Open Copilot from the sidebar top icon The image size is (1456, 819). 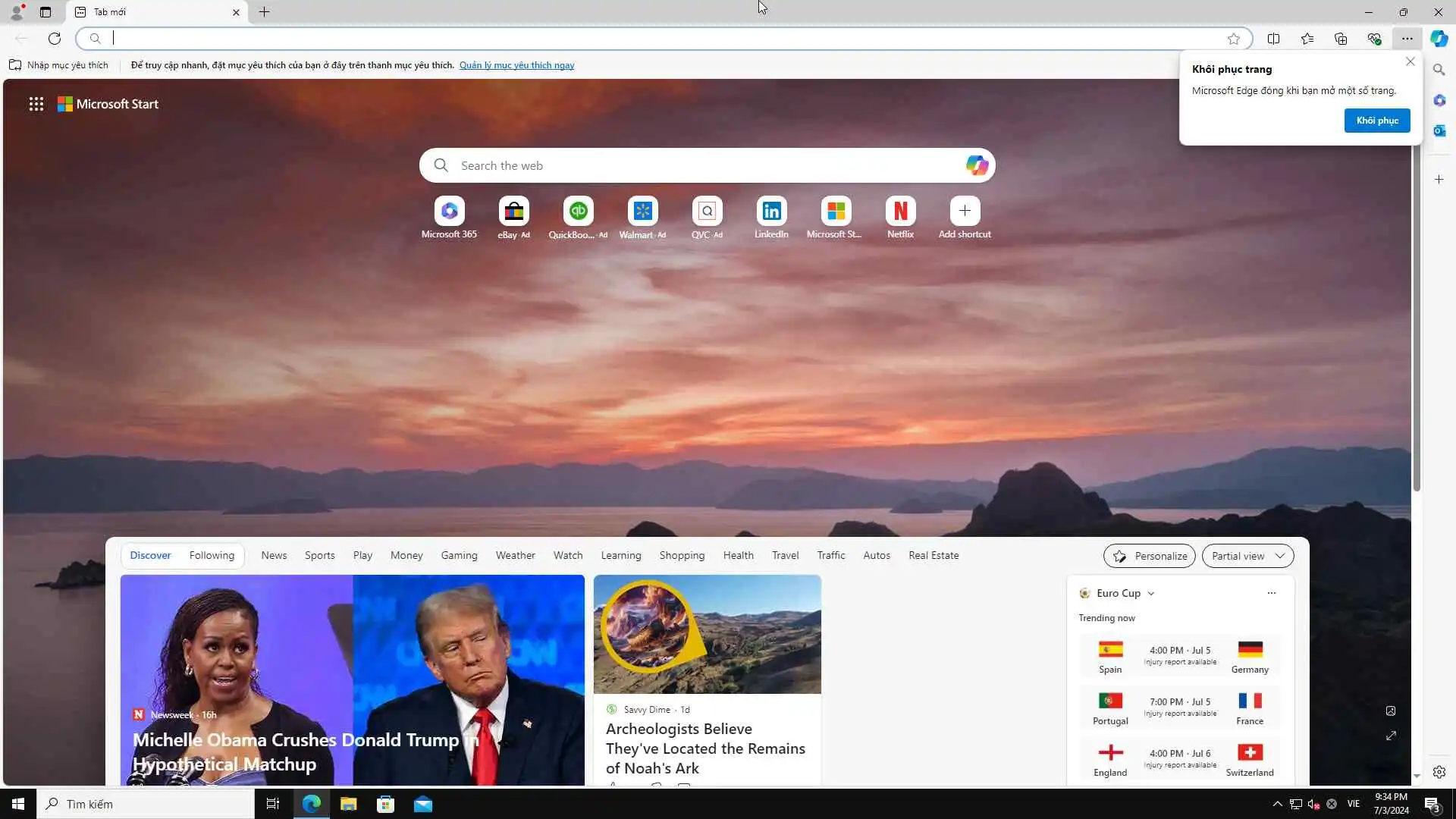click(1439, 39)
